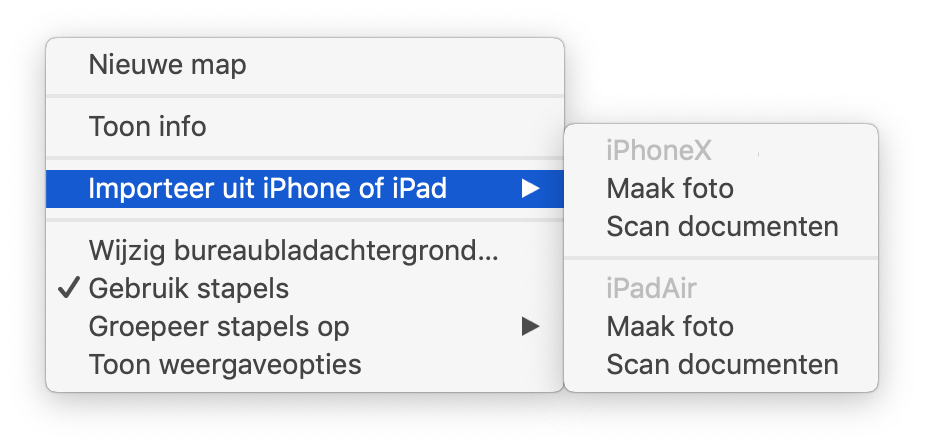Viewport: 945px width, 446px height.
Task: Select Scan documenten under iPadAir
Action: click(721, 365)
